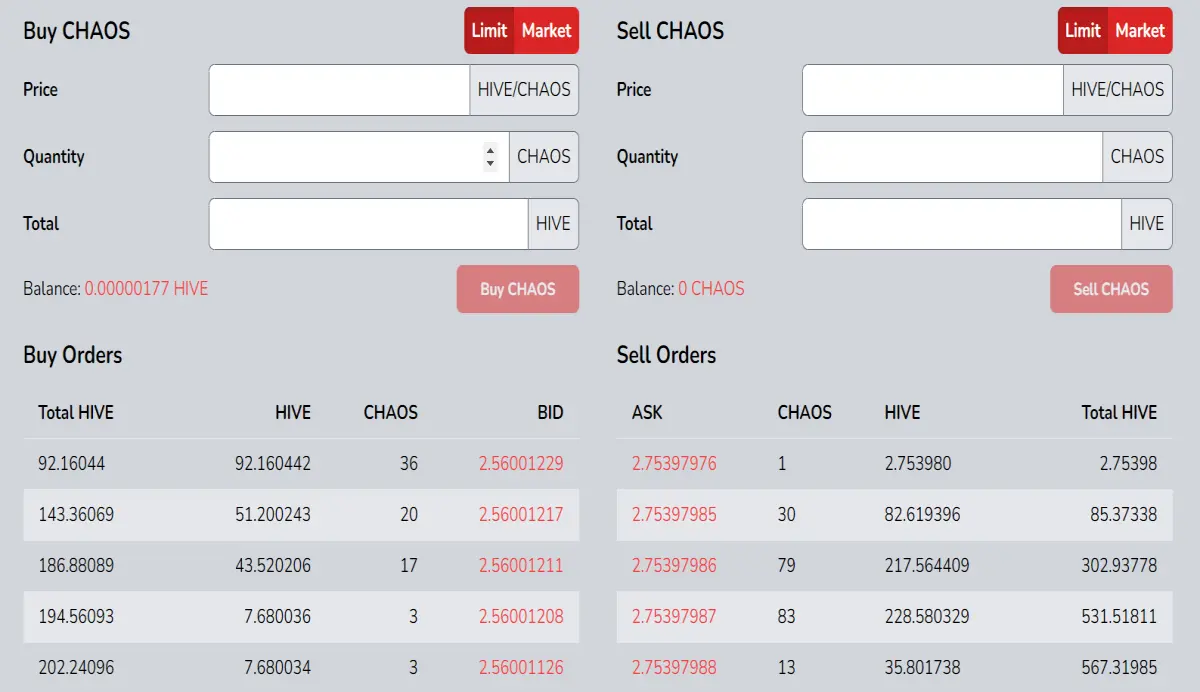
Task: Increase buy Quantity with the up arrow
Action: pyautogui.click(x=490, y=150)
